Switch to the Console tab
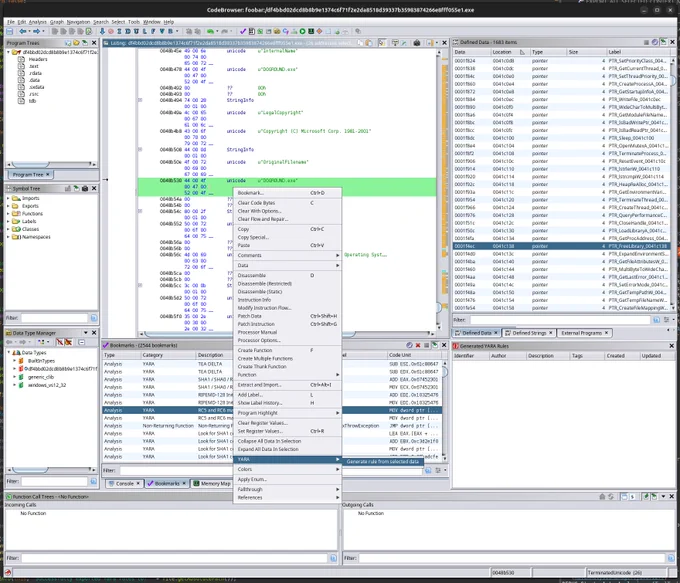Screen dimensions: 680x583 point(124,483)
